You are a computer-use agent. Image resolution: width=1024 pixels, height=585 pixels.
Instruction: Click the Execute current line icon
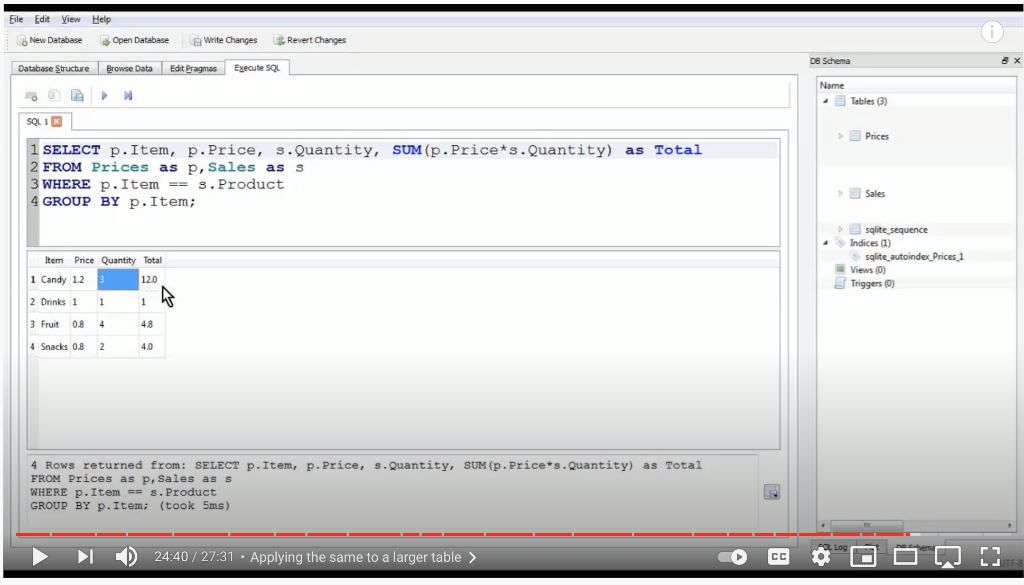pos(127,95)
